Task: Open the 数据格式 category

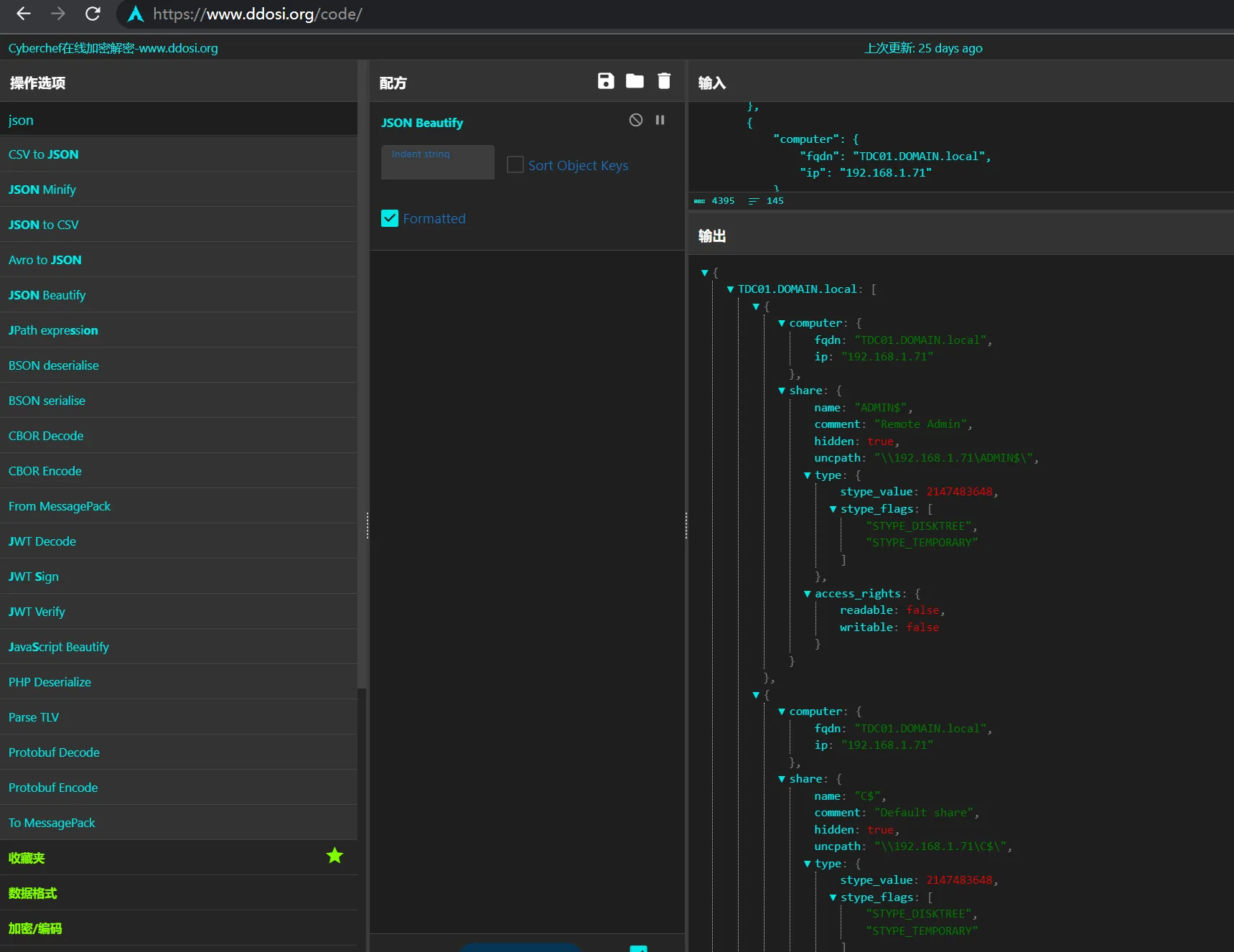Action: [x=179, y=893]
